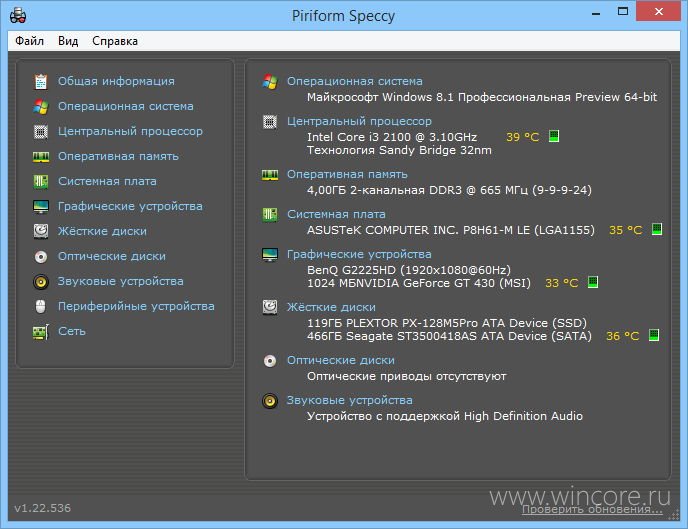Viewport: 688px width, 529px height.
Task: Click the Центральный процессор sidebar chip icon
Action: 41,131
